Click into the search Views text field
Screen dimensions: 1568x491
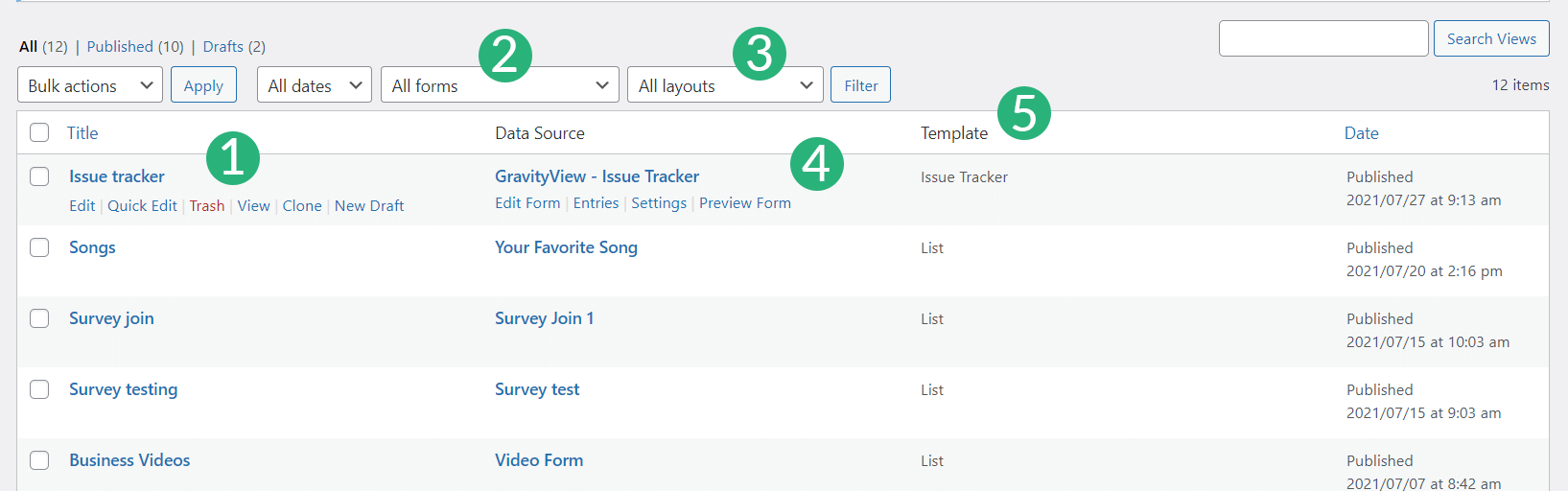click(x=1322, y=38)
